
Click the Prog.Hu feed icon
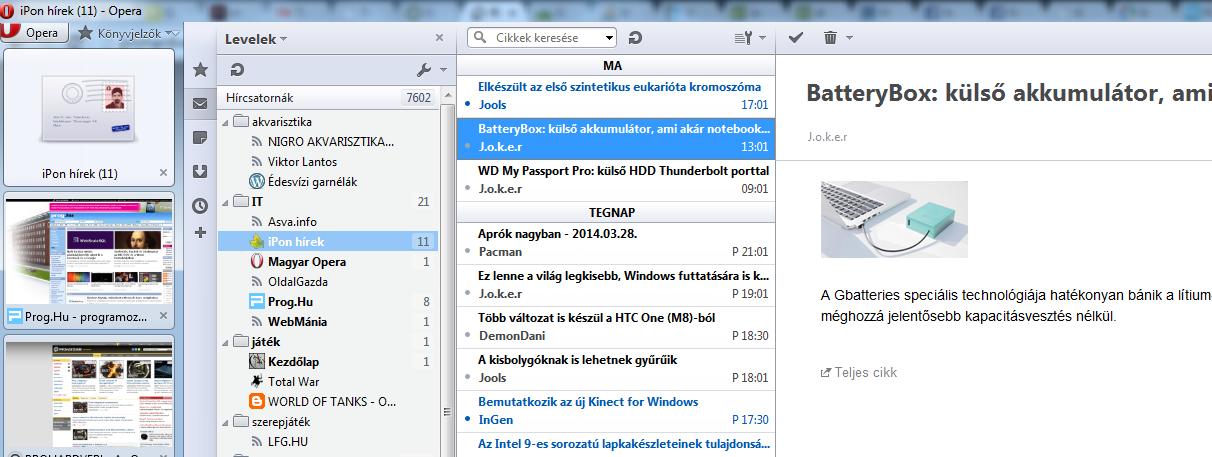point(257,302)
